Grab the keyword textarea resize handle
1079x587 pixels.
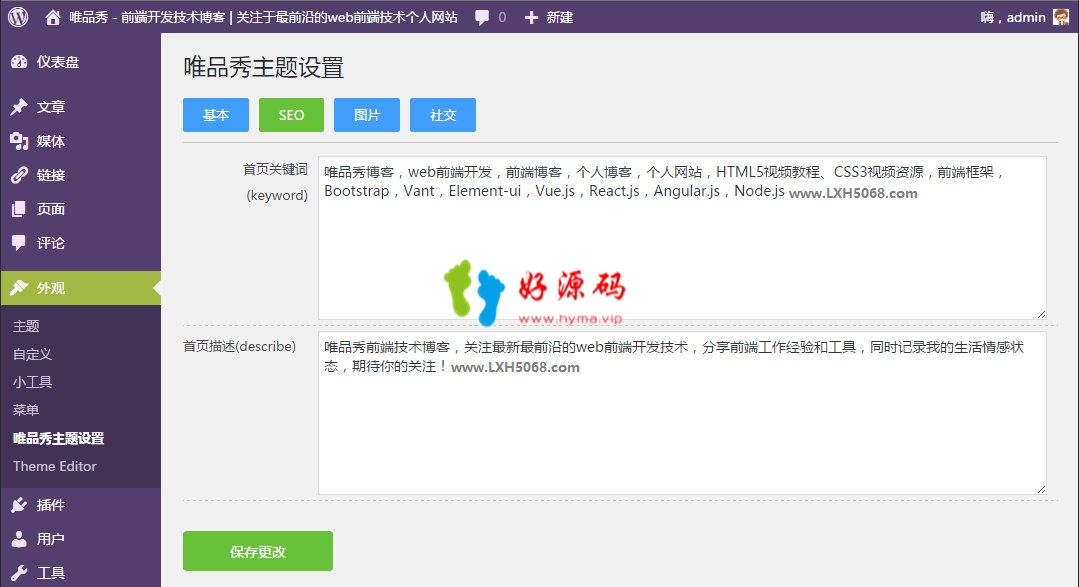(x=1041, y=314)
